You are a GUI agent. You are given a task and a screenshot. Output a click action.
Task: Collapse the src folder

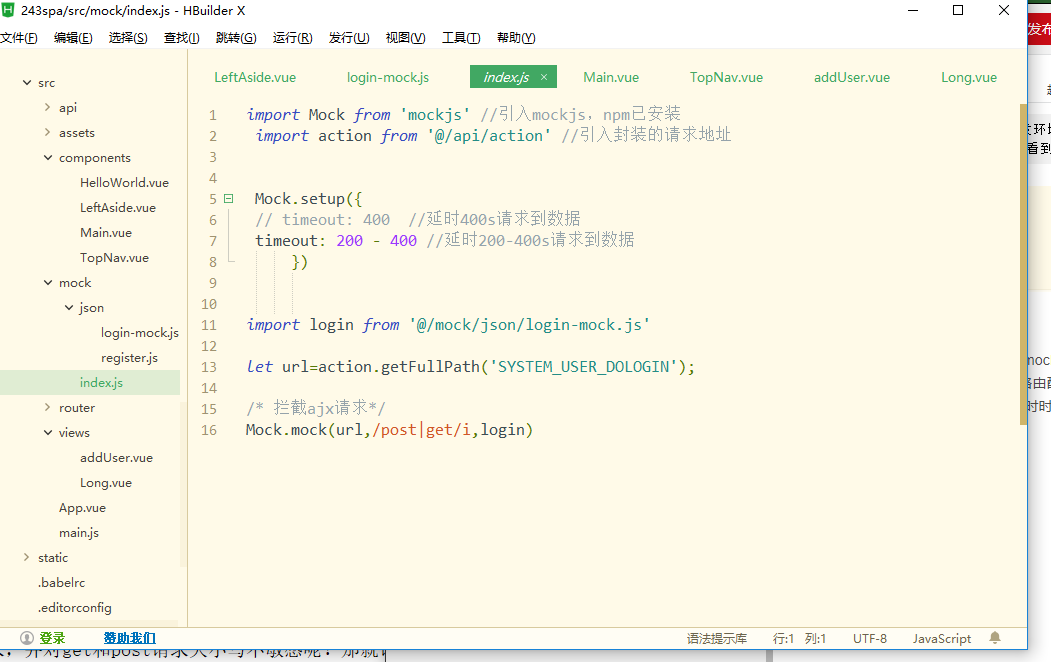tap(27, 82)
